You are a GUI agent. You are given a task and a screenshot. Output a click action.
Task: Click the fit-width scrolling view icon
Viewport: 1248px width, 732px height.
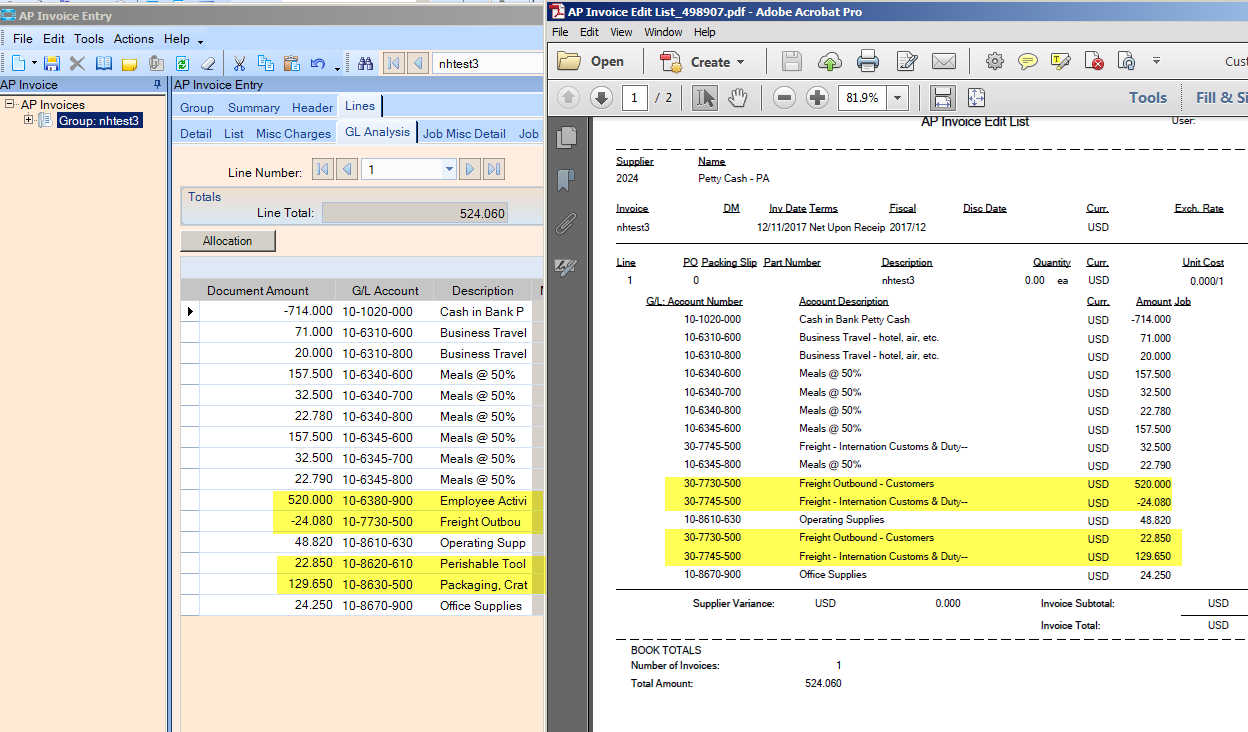tap(942, 98)
